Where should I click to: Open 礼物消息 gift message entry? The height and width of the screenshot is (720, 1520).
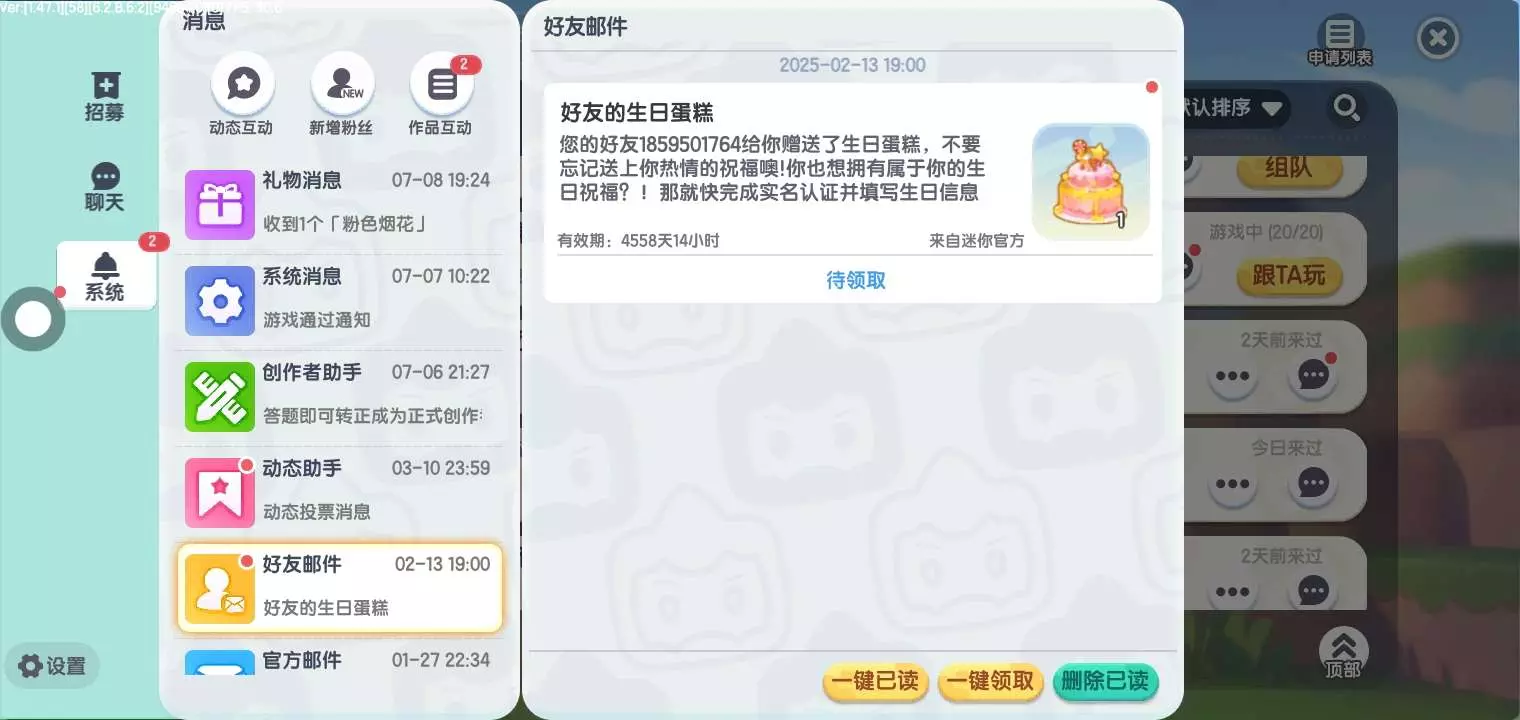(x=340, y=205)
